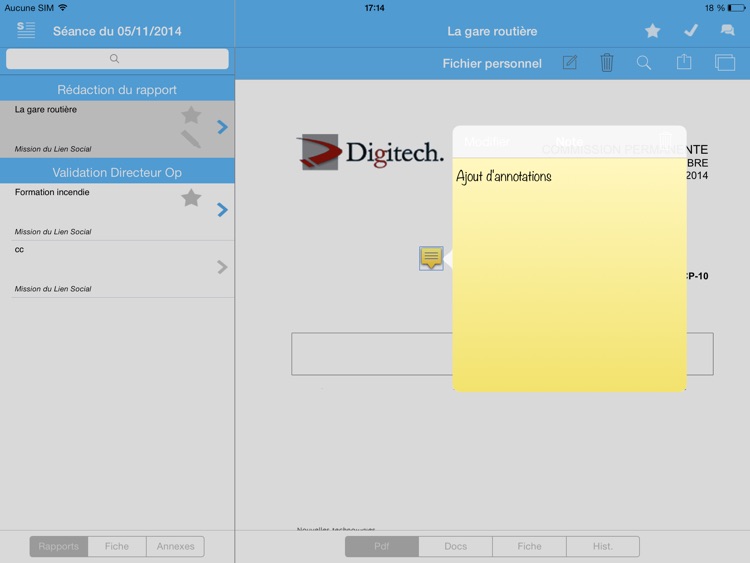Tap the Rédaction du rapport section header
This screenshot has height=563, width=750.
(x=117, y=89)
